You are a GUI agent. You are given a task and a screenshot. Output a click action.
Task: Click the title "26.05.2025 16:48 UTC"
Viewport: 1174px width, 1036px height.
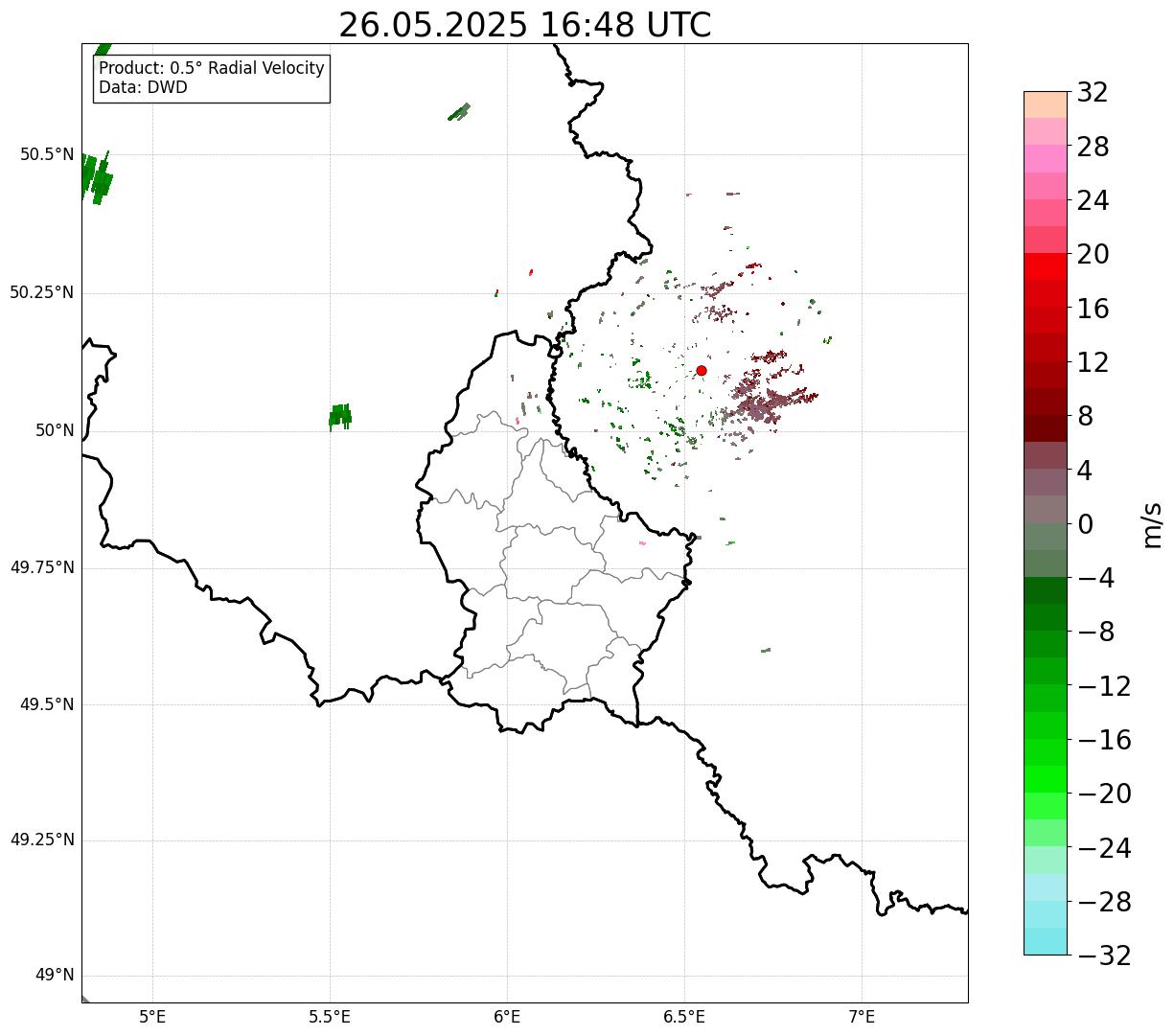point(525,25)
